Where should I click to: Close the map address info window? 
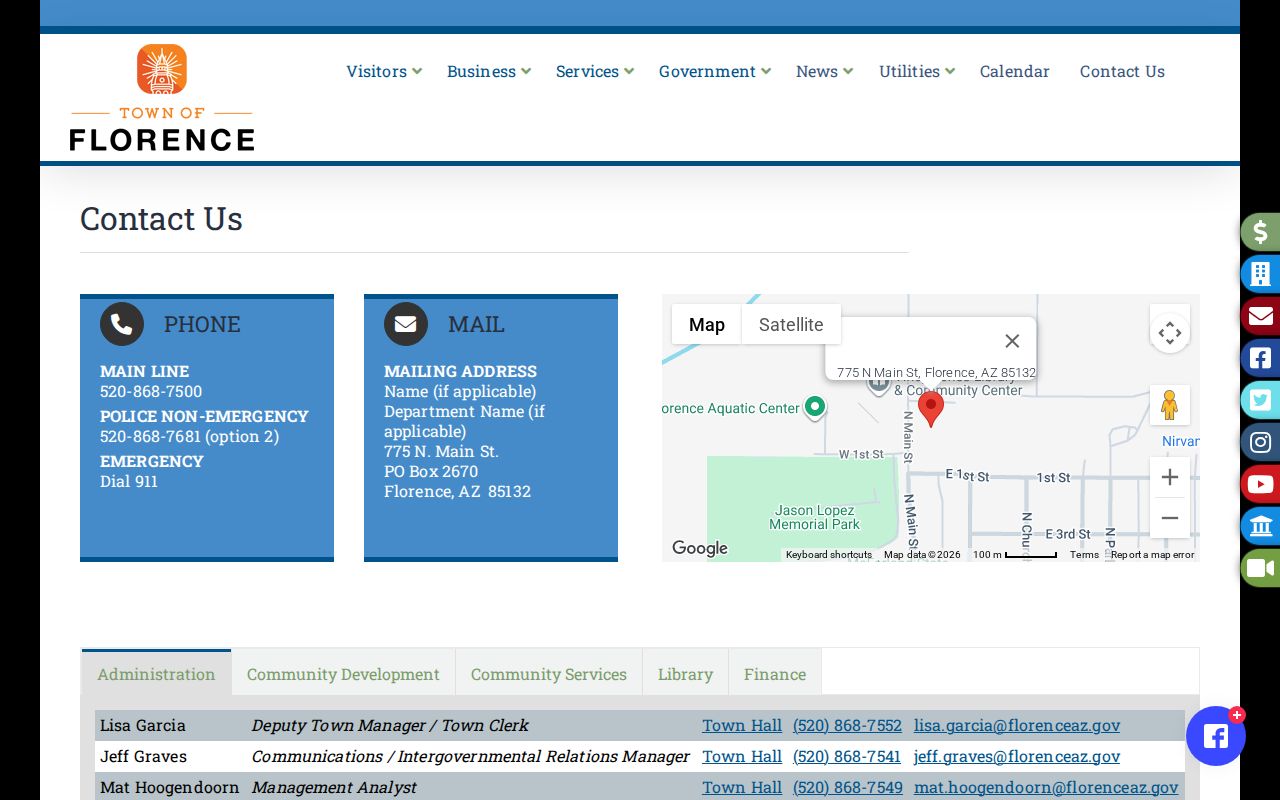(1012, 341)
